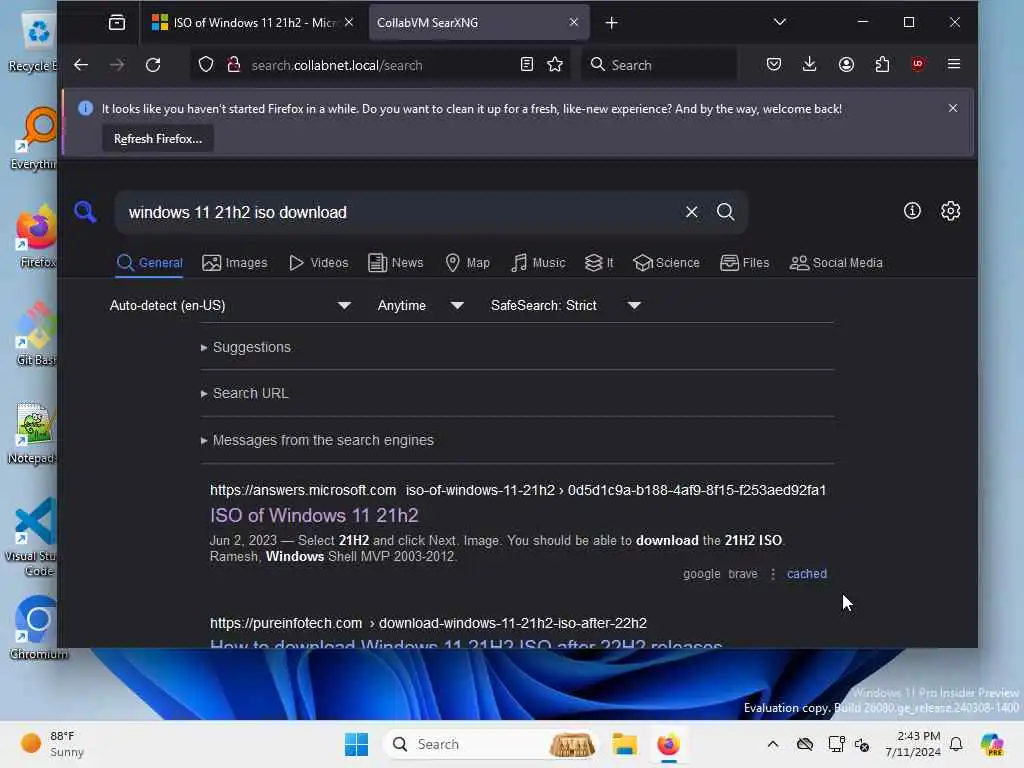The image size is (1024, 768).
Task: Open File Explorer from taskbar
Action: (624, 744)
